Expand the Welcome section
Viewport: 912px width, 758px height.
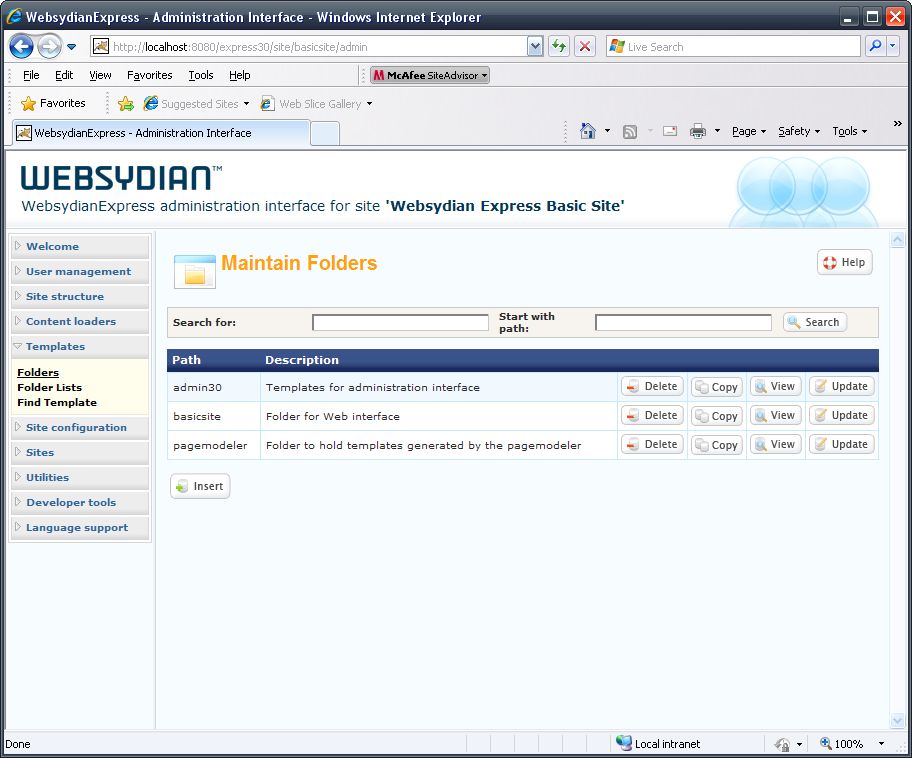[80, 247]
